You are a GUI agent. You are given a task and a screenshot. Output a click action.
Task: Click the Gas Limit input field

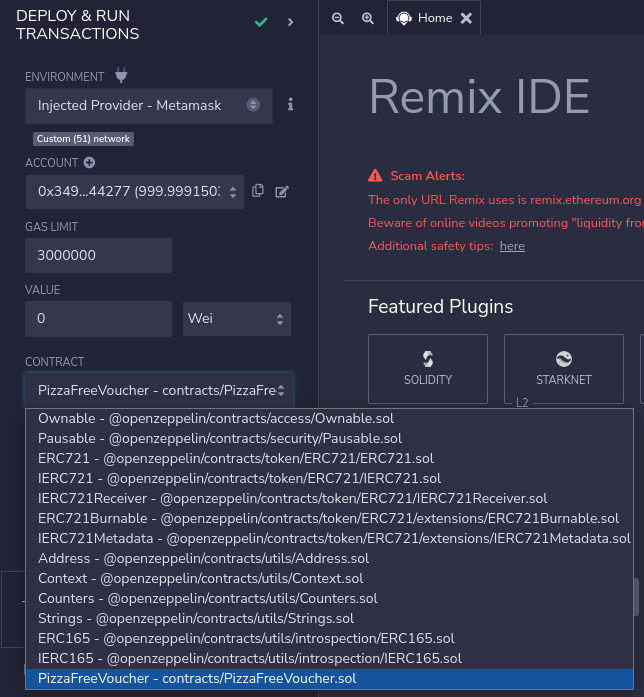pos(98,255)
